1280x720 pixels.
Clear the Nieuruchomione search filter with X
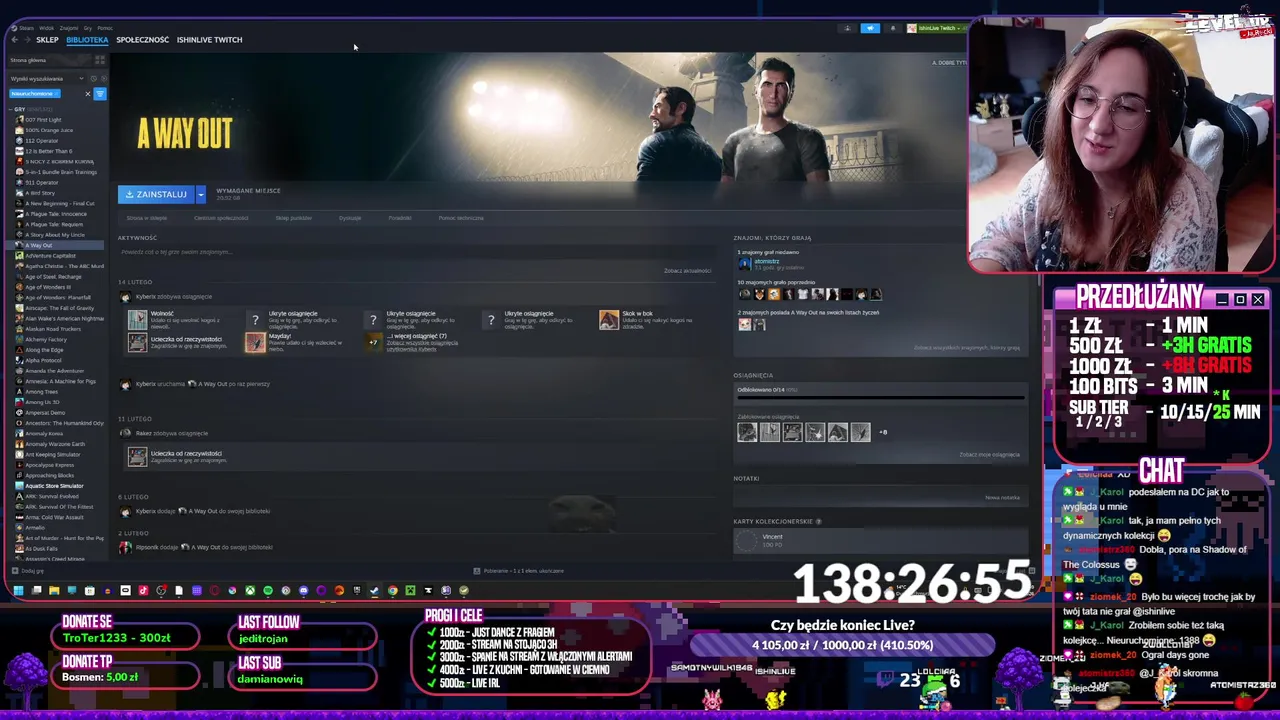[87, 94]
